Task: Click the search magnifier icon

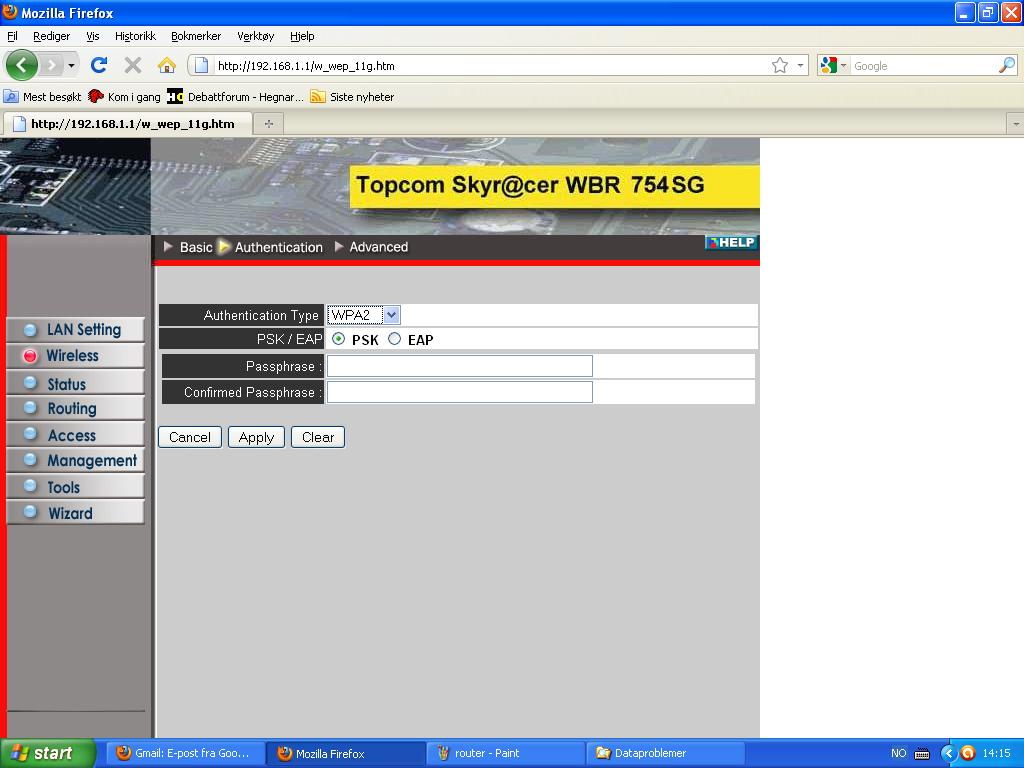Action: point(1007,65)
